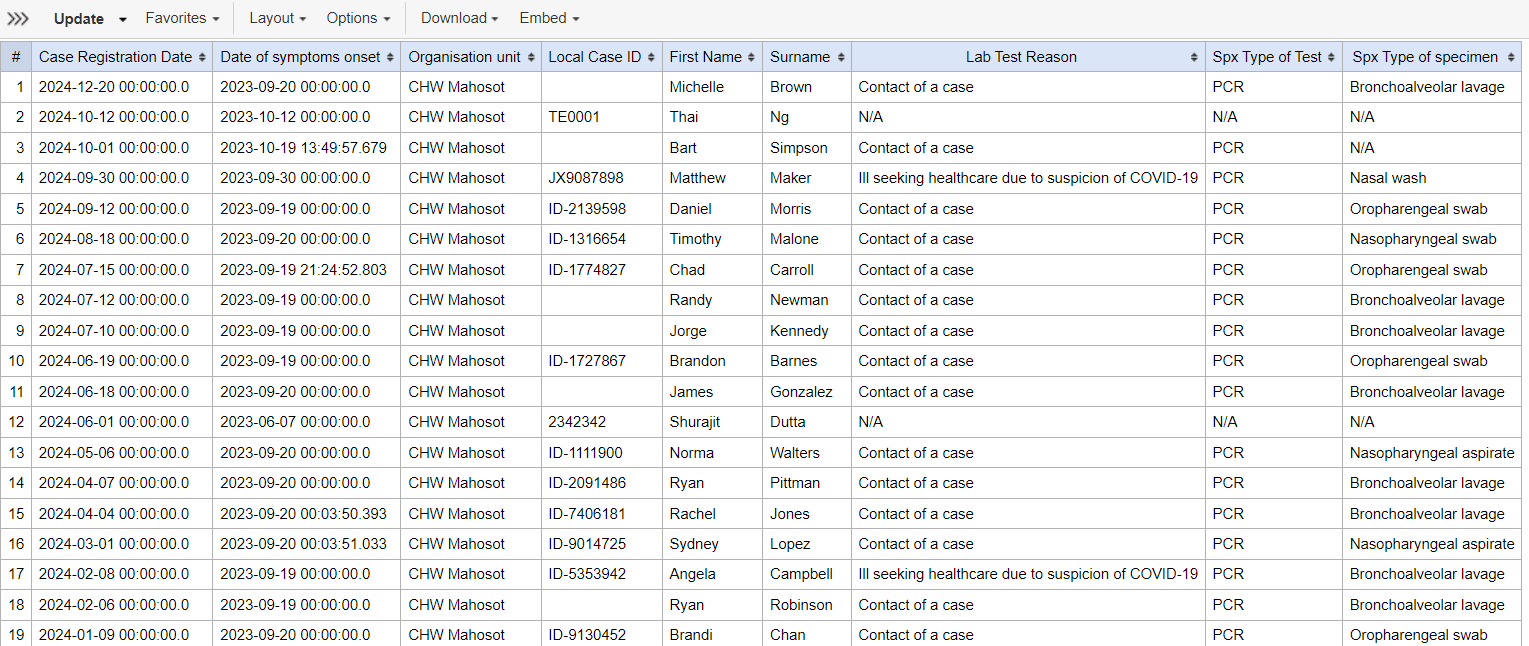Sort by Surname column arrows
This screenshot has height=646, width=1529.
(x=841, y=57)
